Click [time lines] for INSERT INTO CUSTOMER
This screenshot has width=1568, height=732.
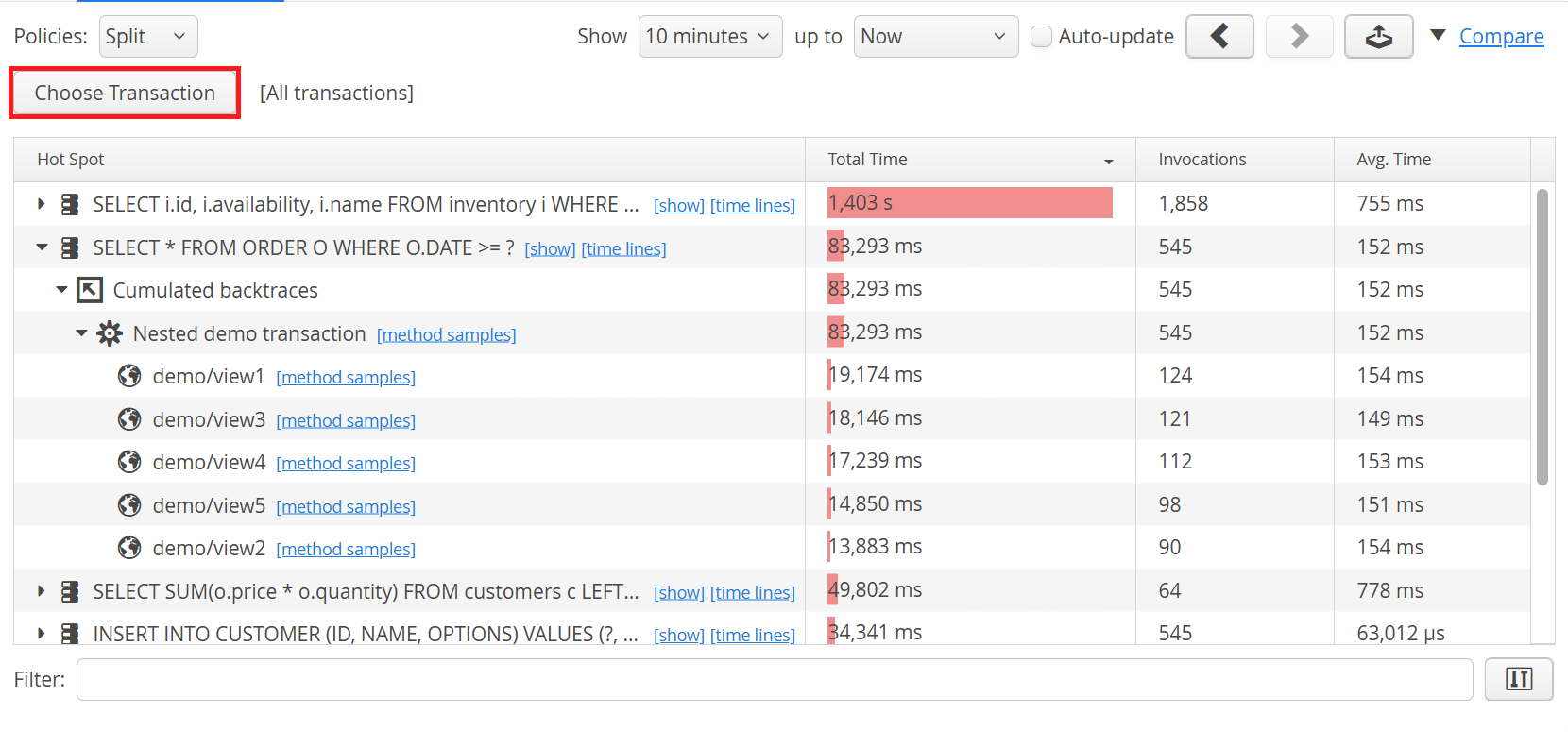pyautogui.click(x=753, y=635)
